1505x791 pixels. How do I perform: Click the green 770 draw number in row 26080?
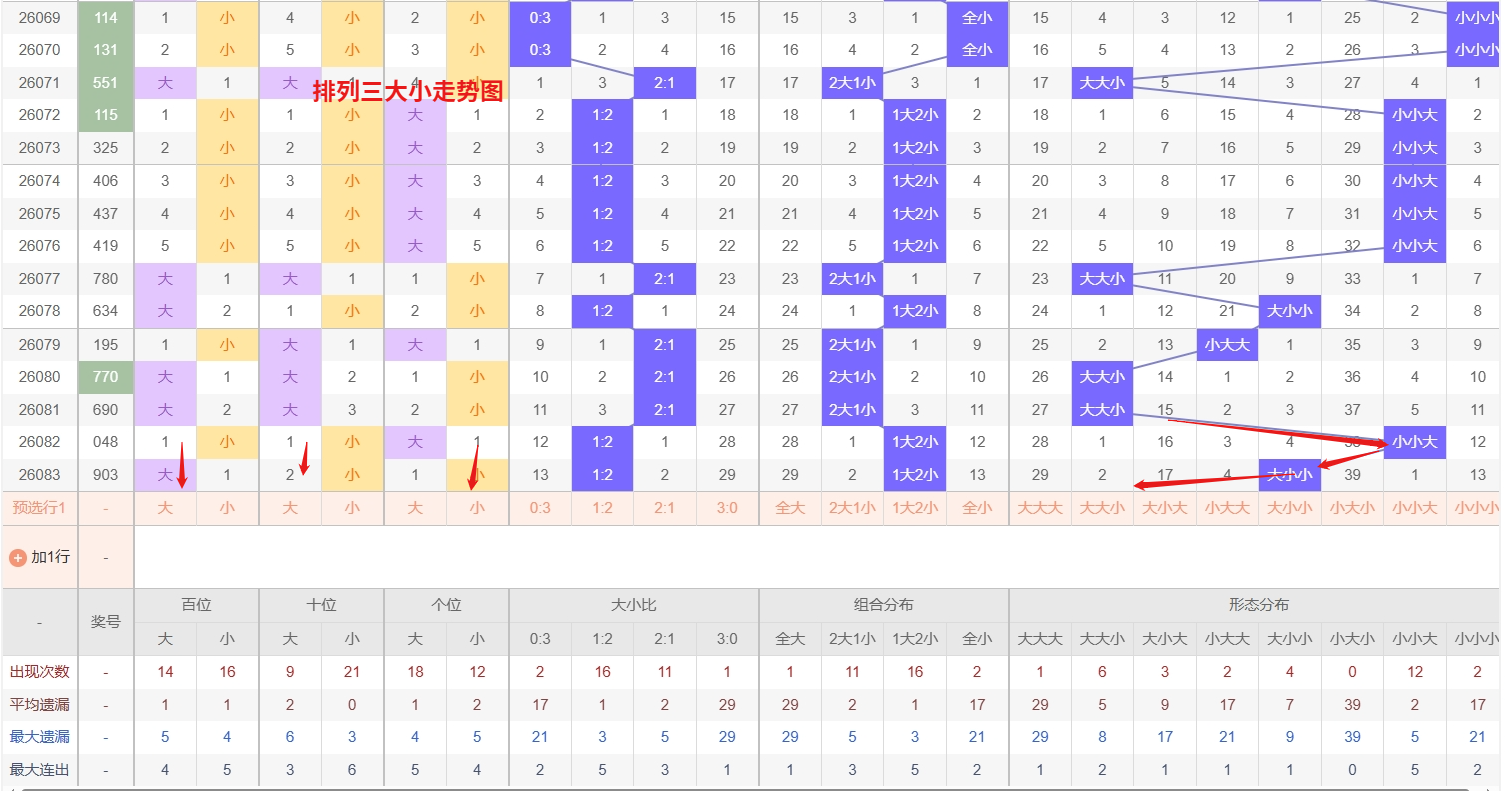(106, 377)
